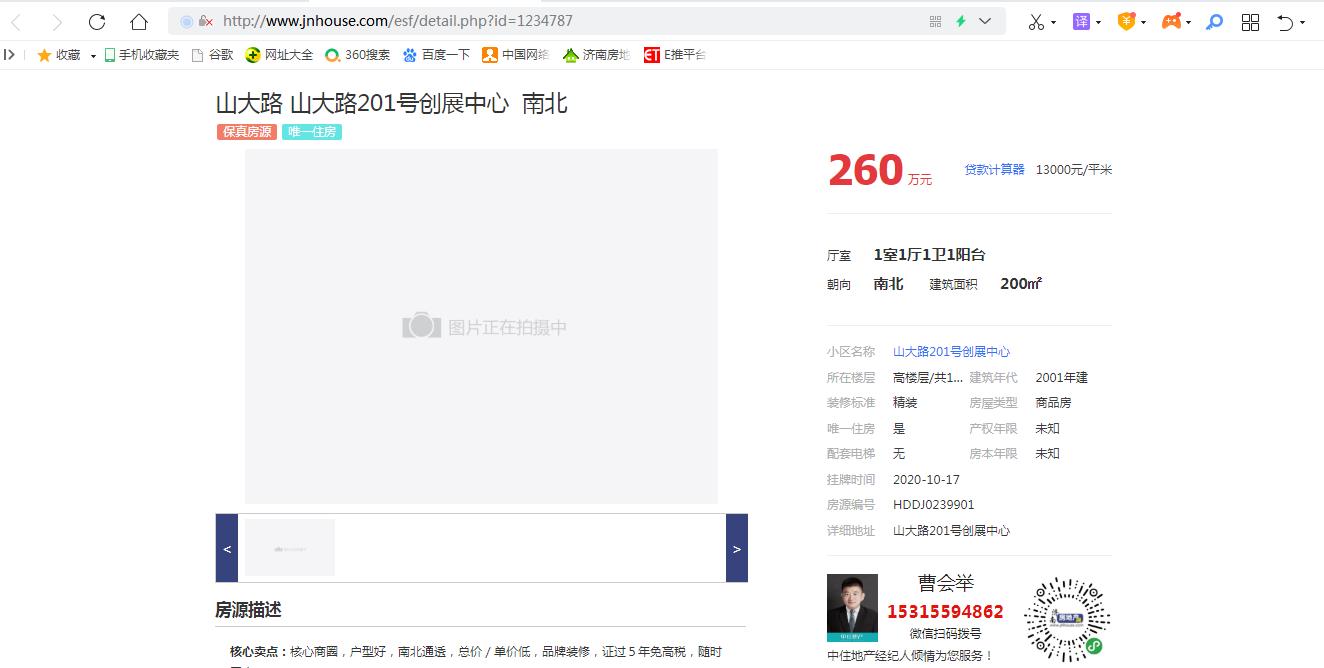This screenshot has height=668, width=1324.
Task: Select the listing photo thumbnail
Action: pos(290,548)
